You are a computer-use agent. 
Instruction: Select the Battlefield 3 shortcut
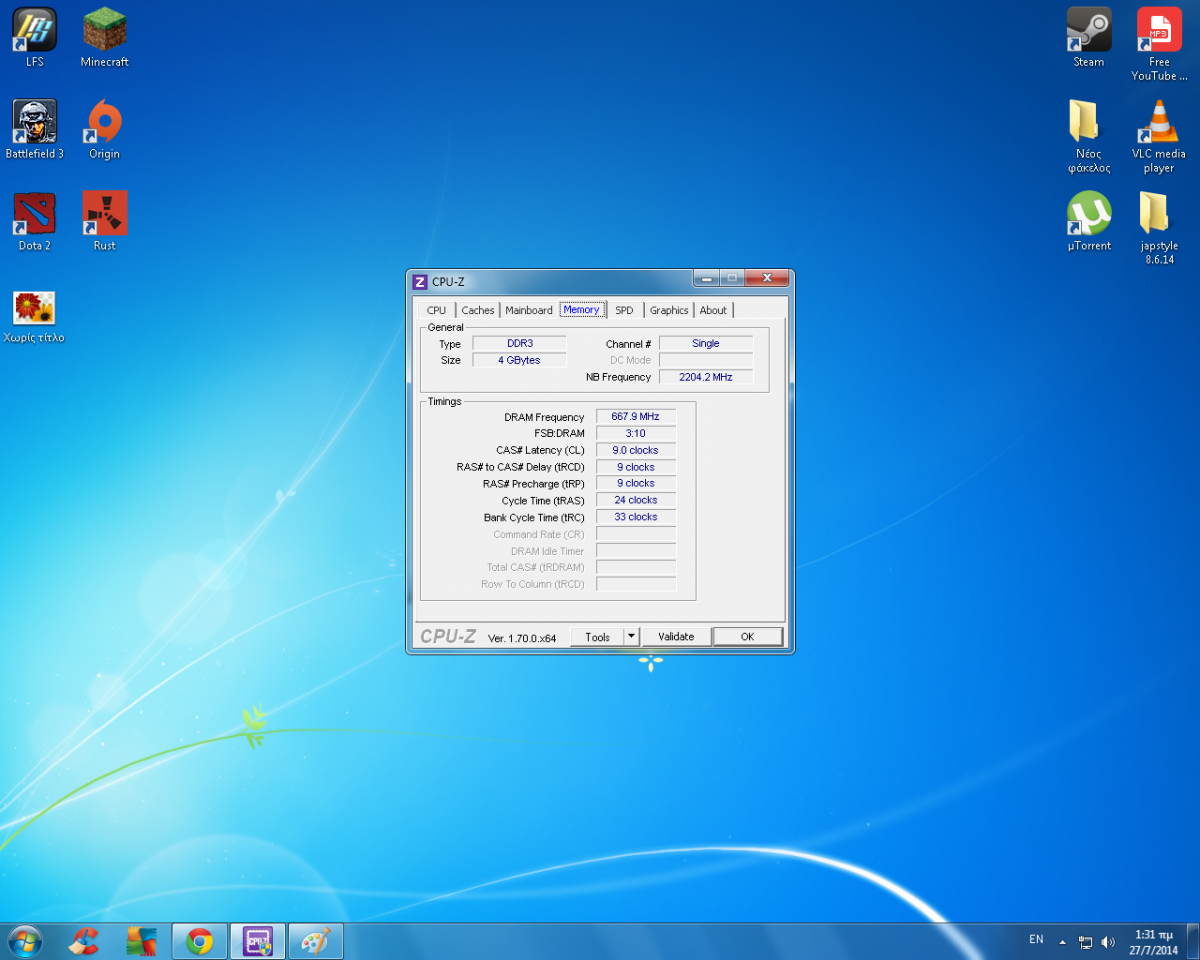(34, 129)
